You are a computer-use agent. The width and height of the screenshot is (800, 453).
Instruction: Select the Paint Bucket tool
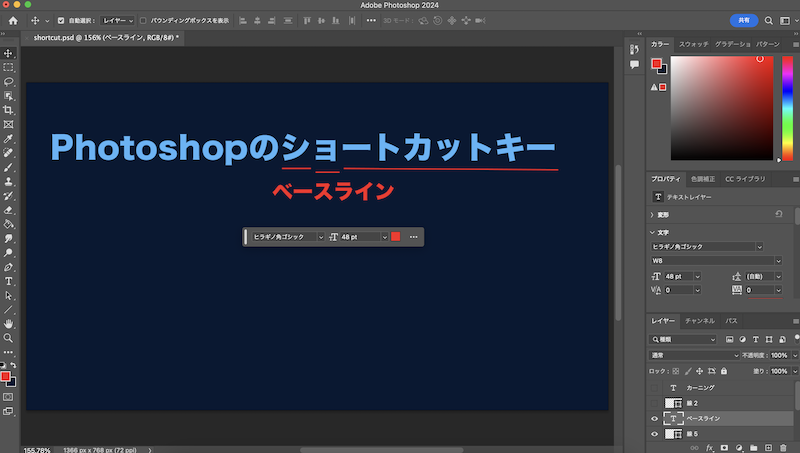8,224
